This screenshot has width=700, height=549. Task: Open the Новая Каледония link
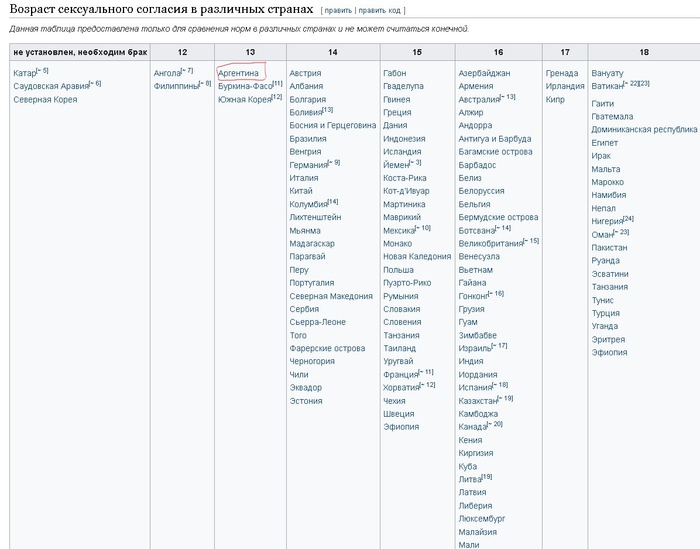(417, 257)
